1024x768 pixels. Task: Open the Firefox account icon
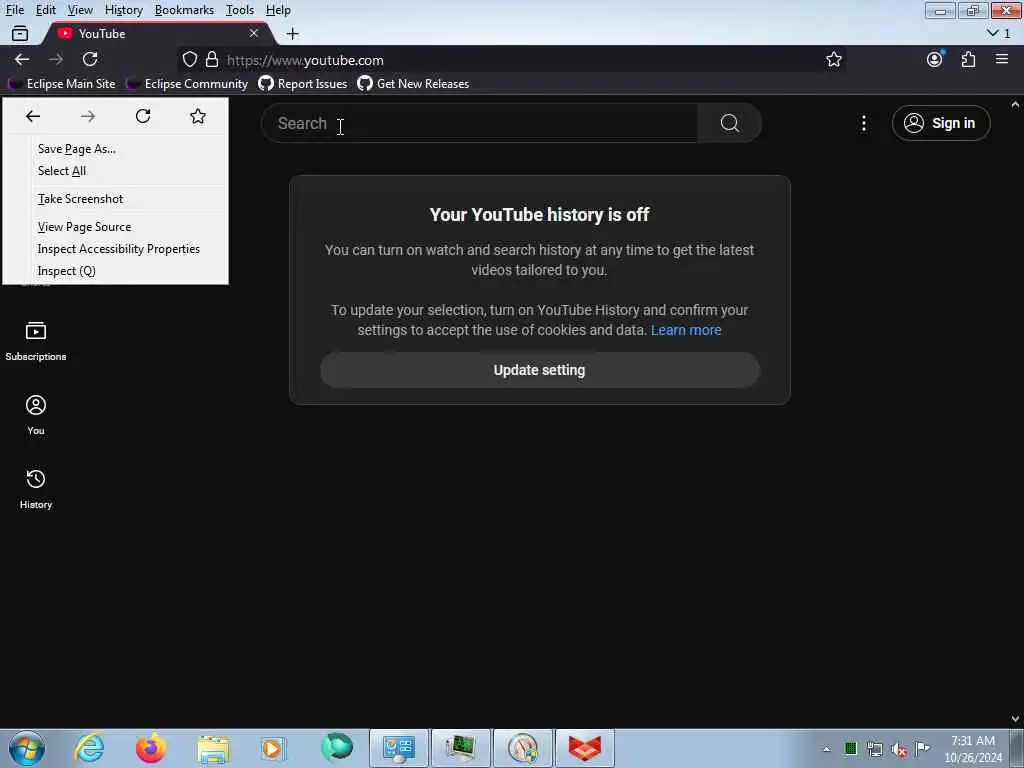tap(935, 59)
